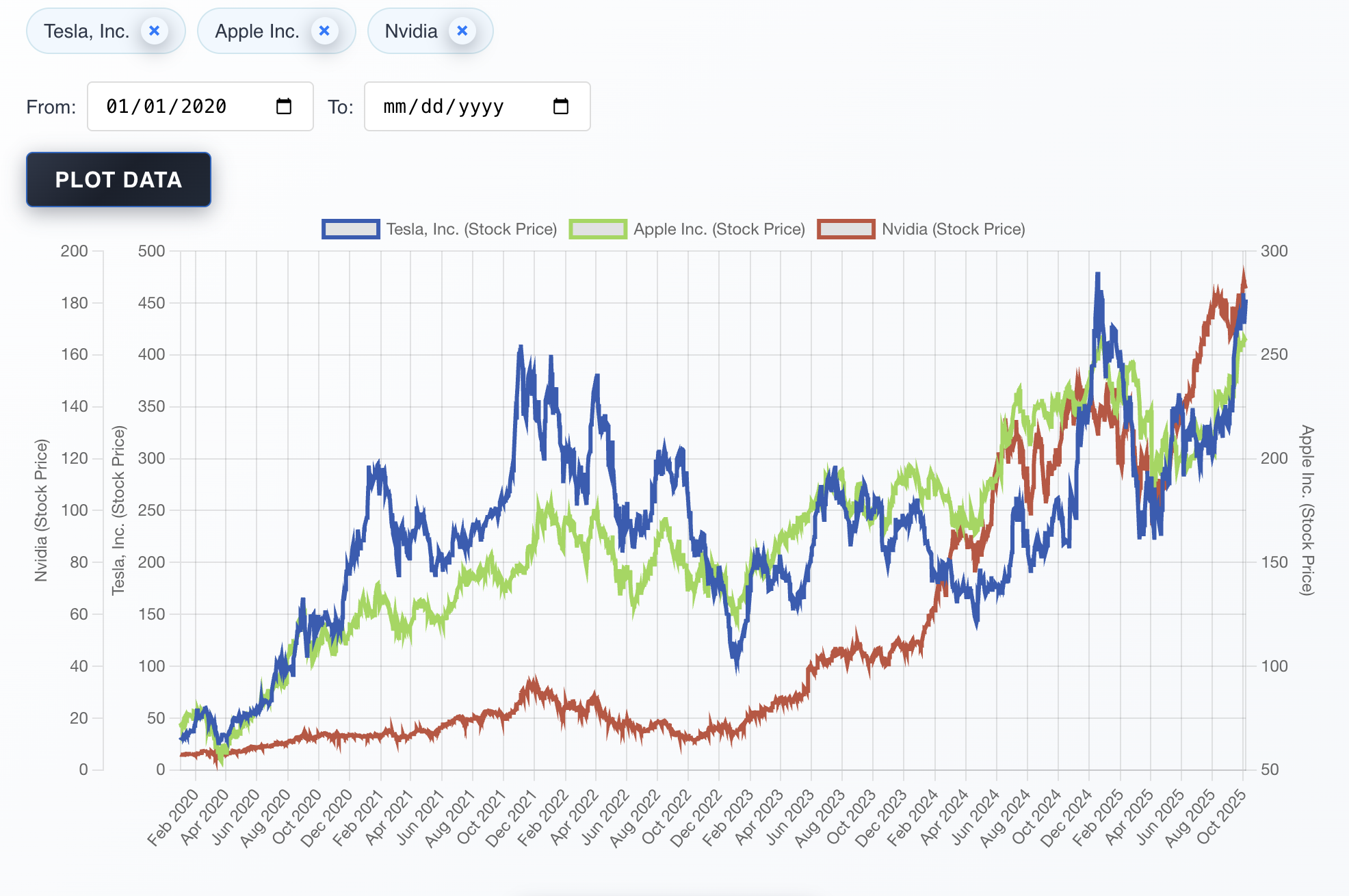Click the Oct 2025 x-axis label

(1222, 817)
